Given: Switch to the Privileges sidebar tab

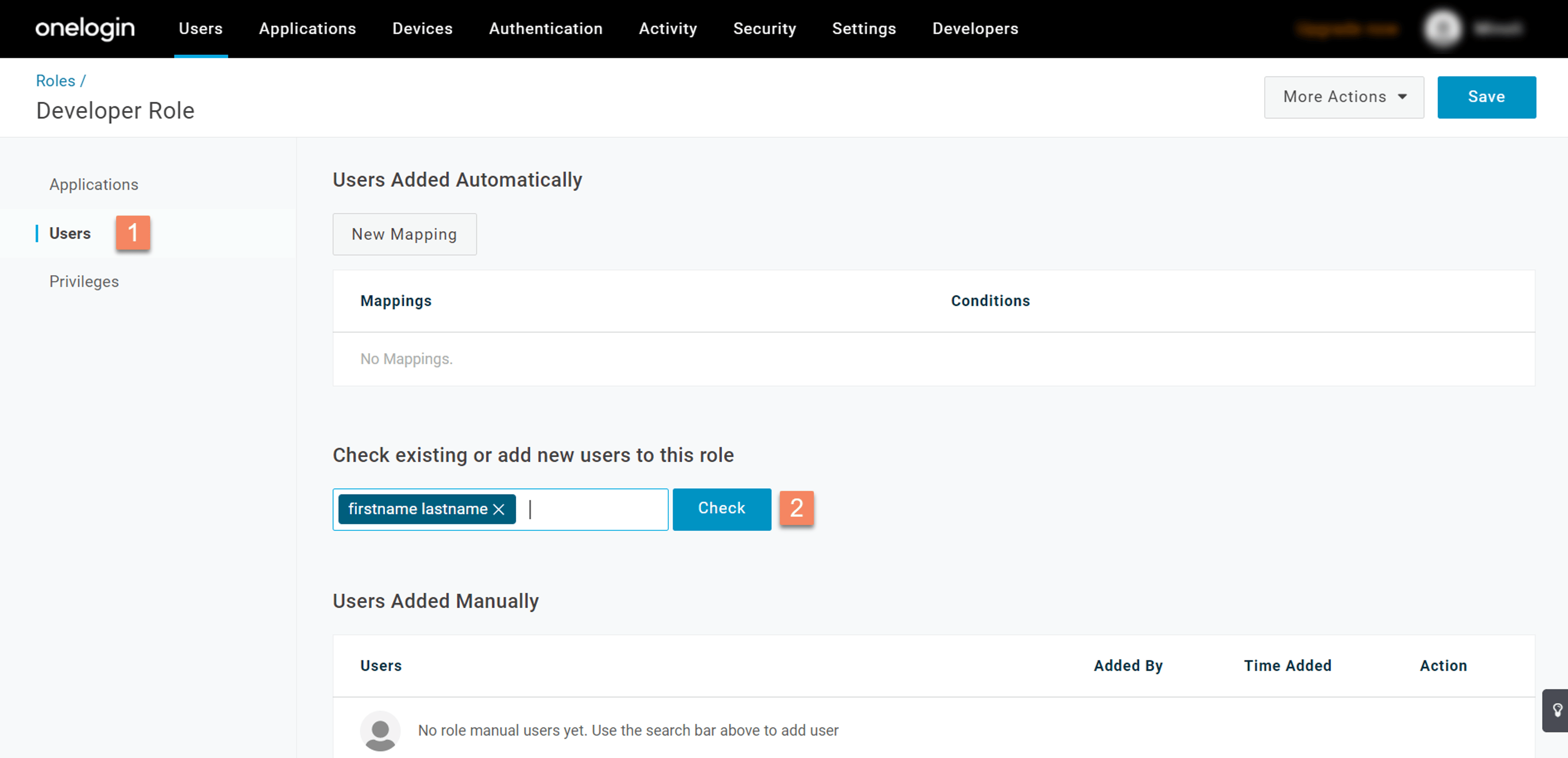Looking at the screenshot, I should coord(84,281).
